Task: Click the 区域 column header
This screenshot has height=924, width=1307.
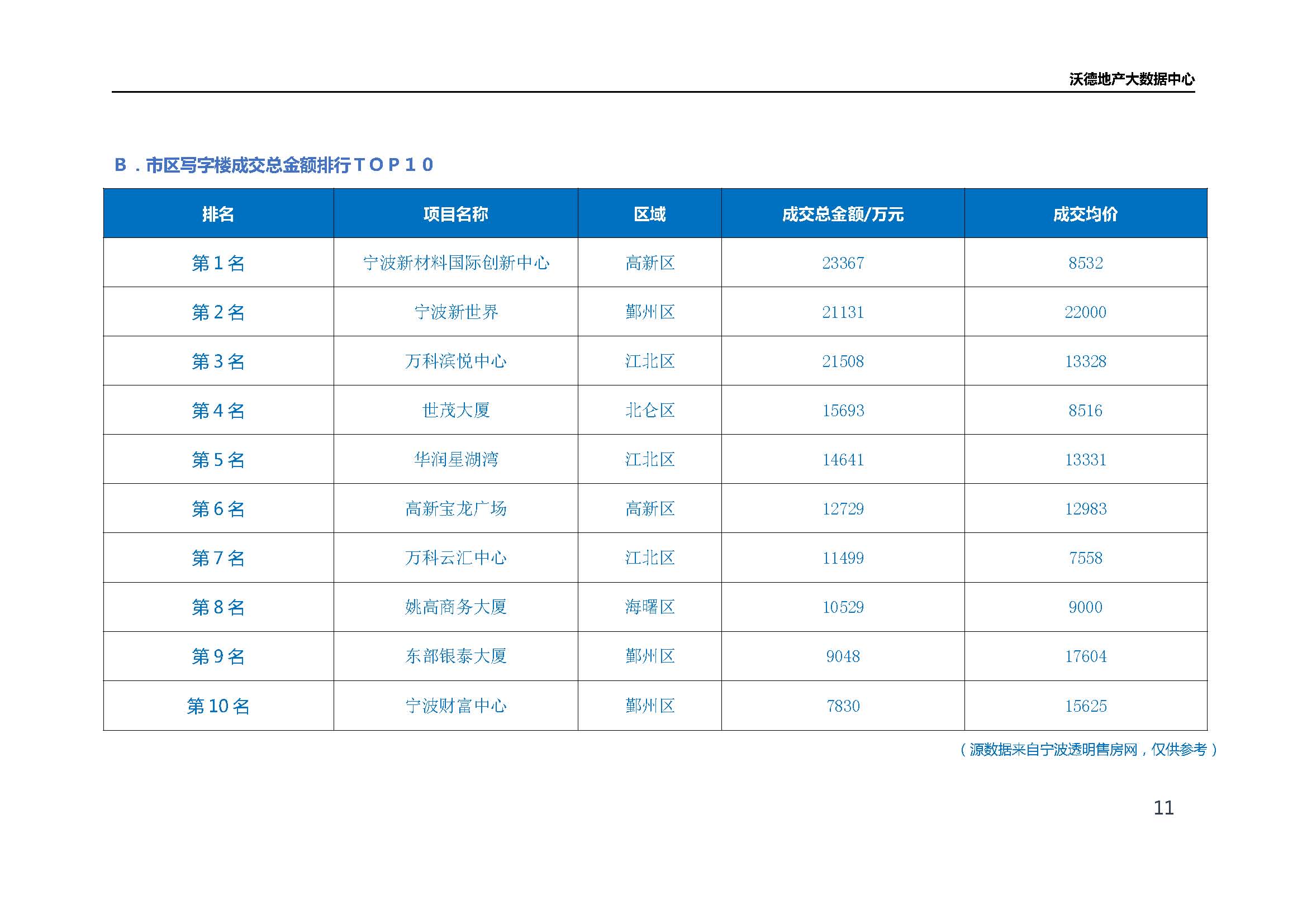Action: 649,214
